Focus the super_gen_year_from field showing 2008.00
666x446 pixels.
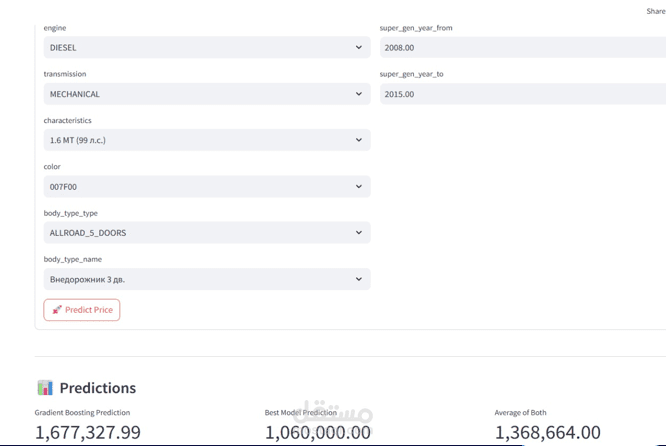pyautogui.click(x=520, y=48)
